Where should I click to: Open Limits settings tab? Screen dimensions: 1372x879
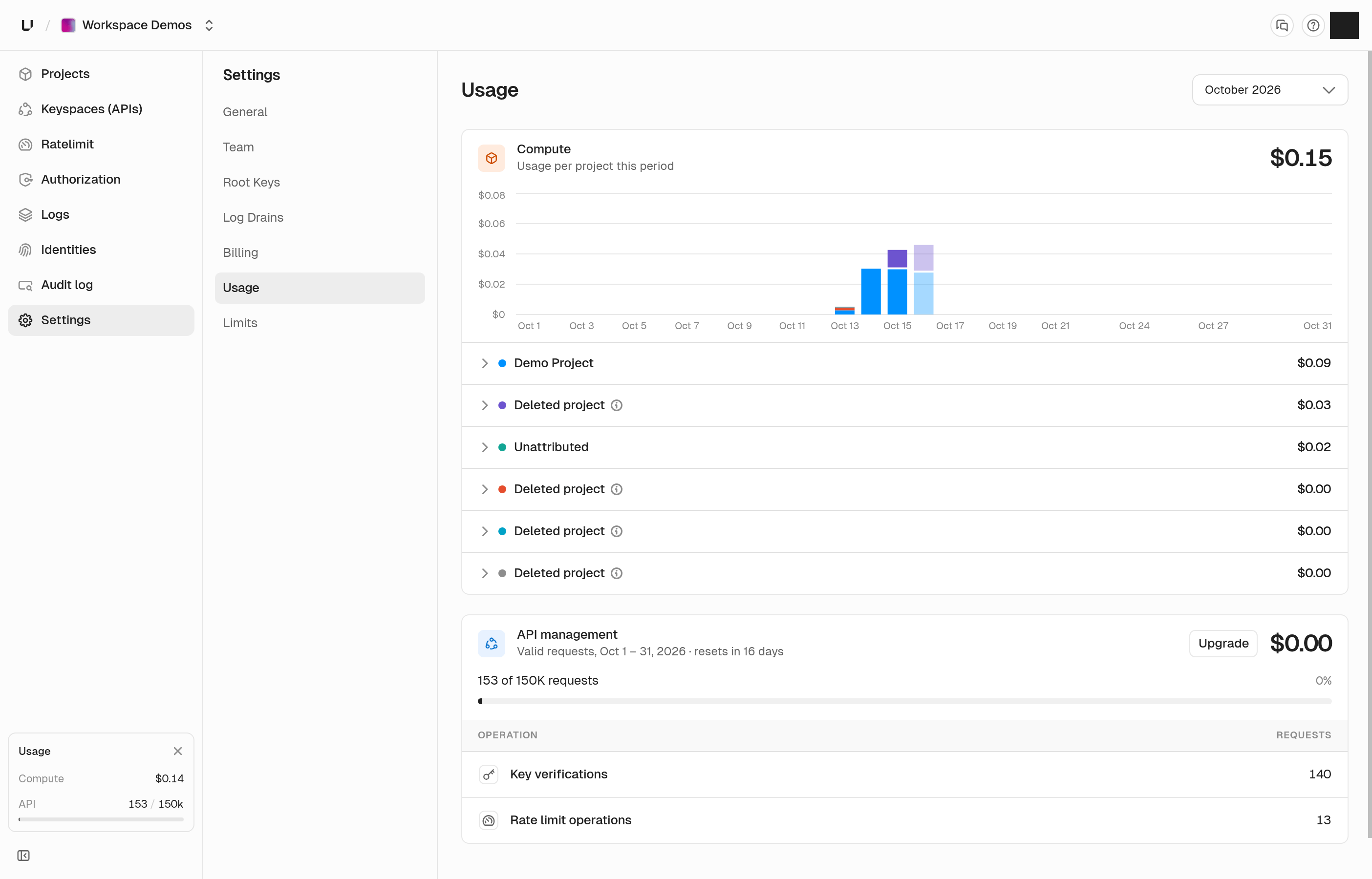320,323
